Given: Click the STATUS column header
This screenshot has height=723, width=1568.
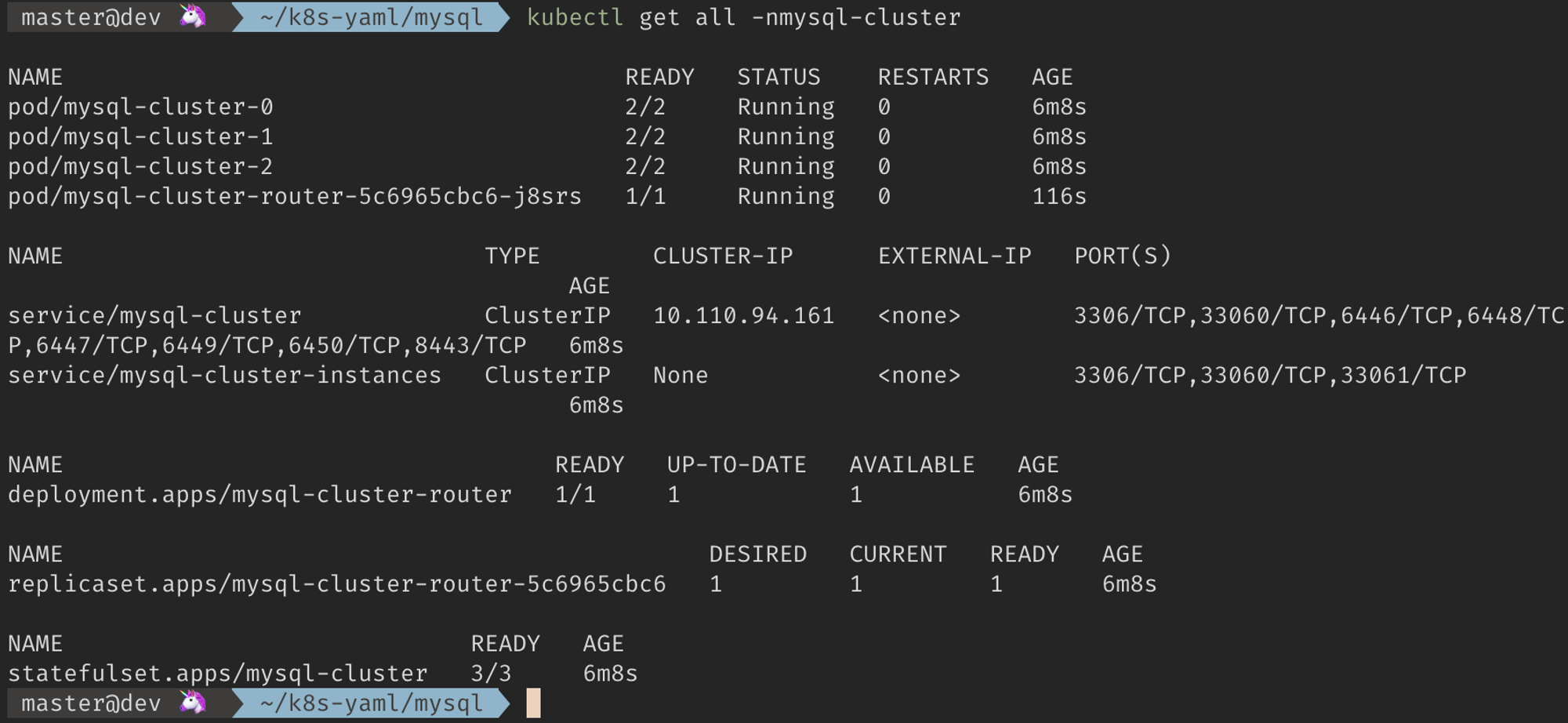Looking at the screenshot, I should coord(779,77).
